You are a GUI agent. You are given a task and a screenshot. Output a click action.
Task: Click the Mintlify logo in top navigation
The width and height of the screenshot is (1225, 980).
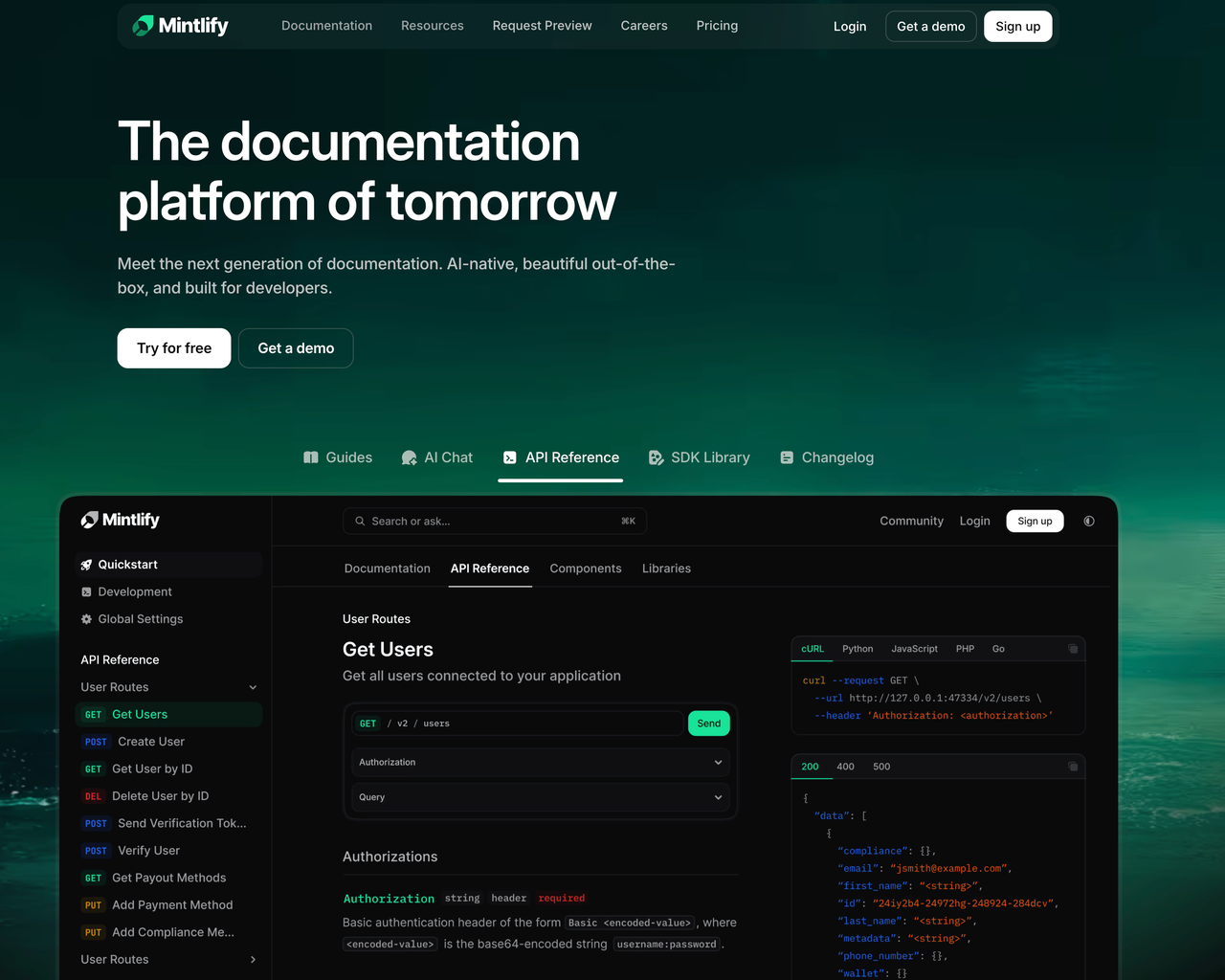pyautogui.click(x=180, y=26)
